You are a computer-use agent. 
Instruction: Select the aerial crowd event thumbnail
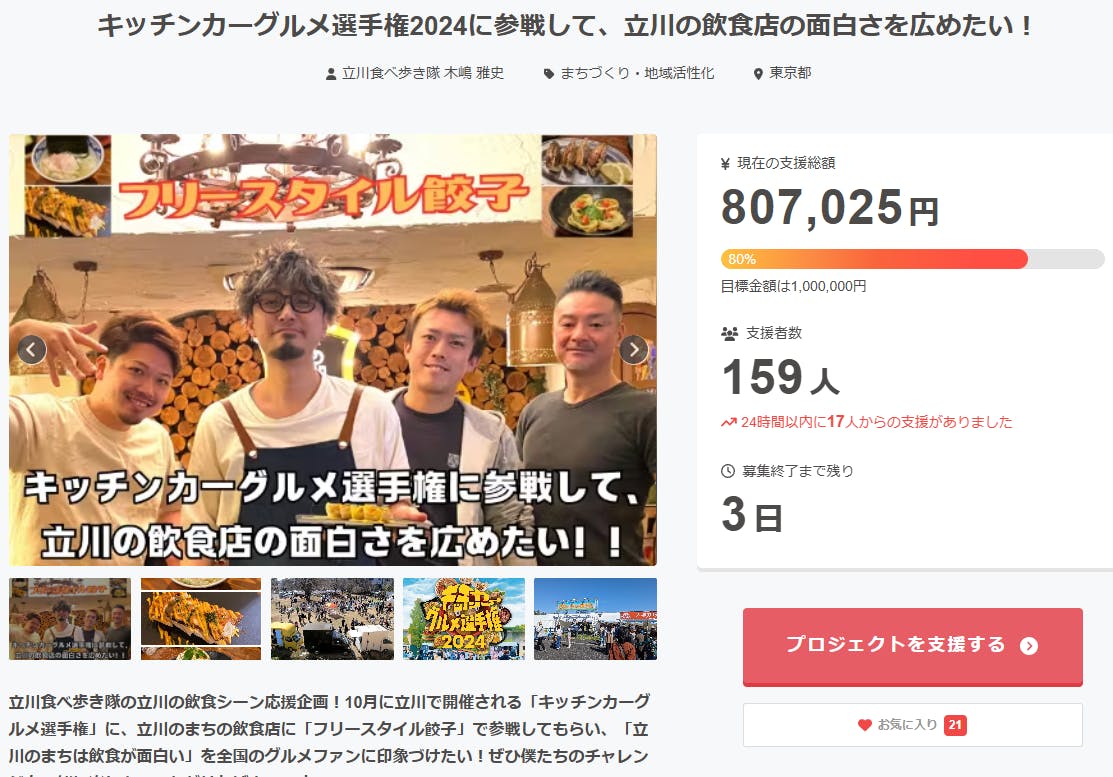pos(332,619)
